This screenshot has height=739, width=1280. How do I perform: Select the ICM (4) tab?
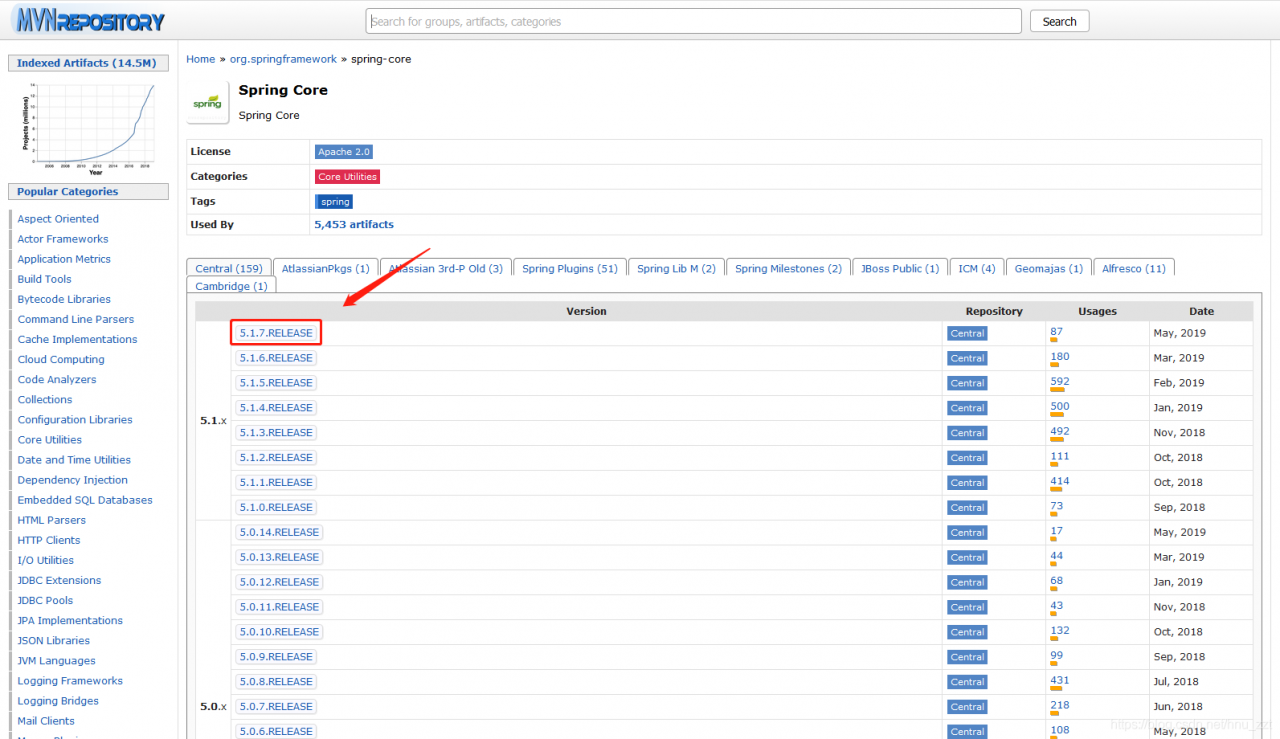[x=977, y=268]
